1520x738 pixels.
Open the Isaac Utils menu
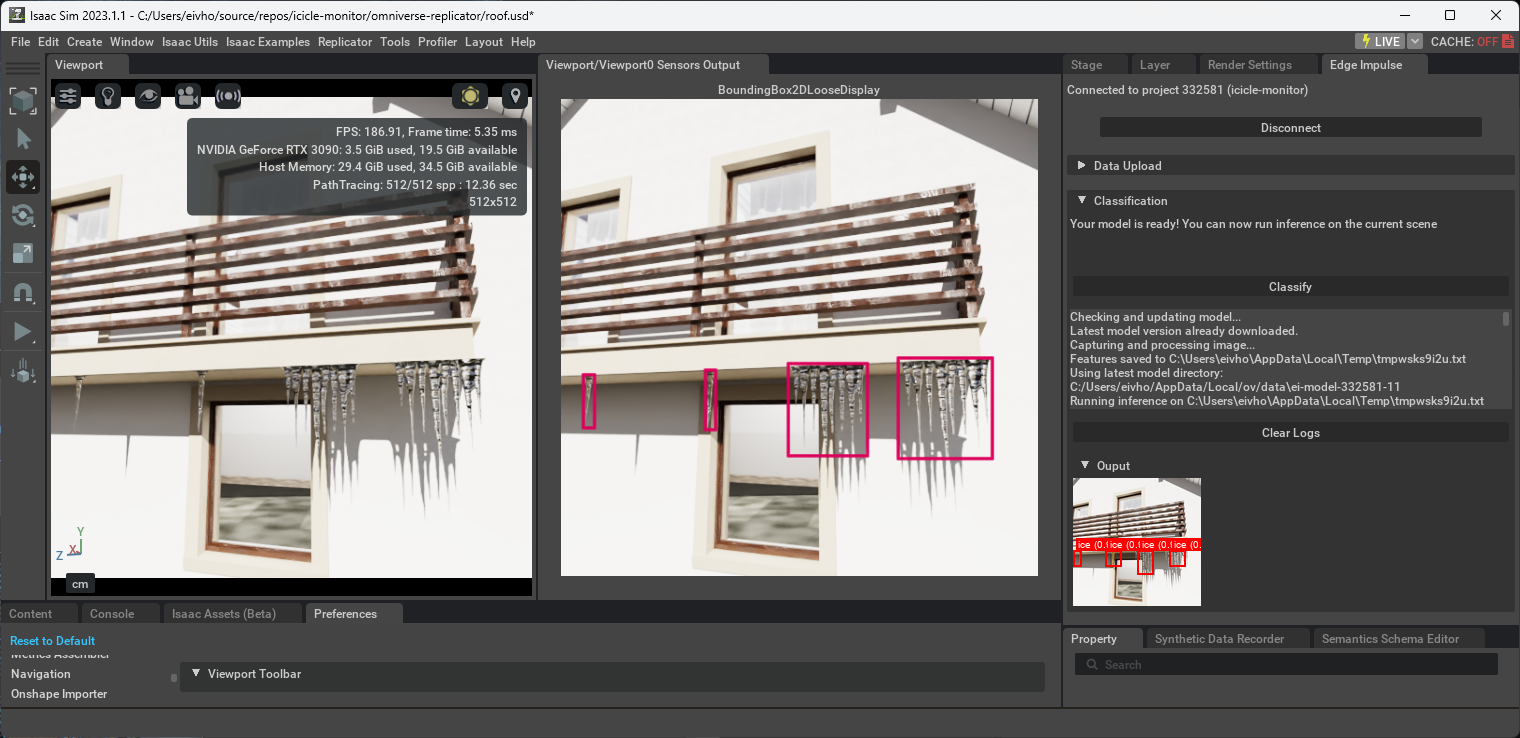[190, 42]
